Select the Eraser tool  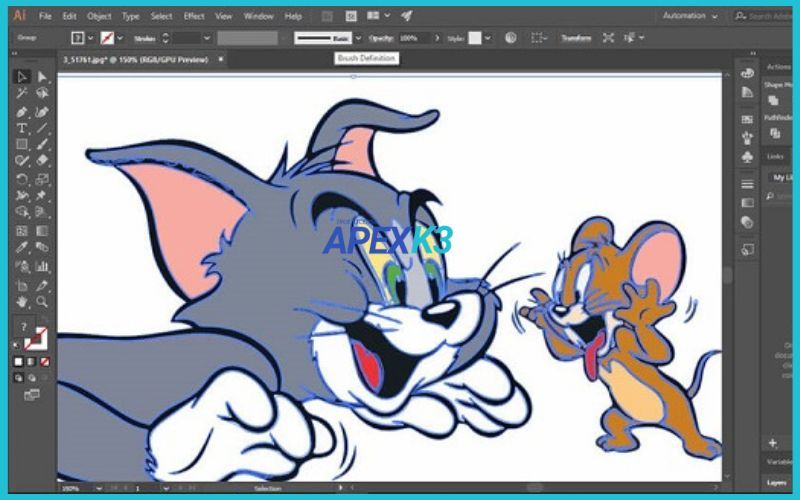click(42, 160)
